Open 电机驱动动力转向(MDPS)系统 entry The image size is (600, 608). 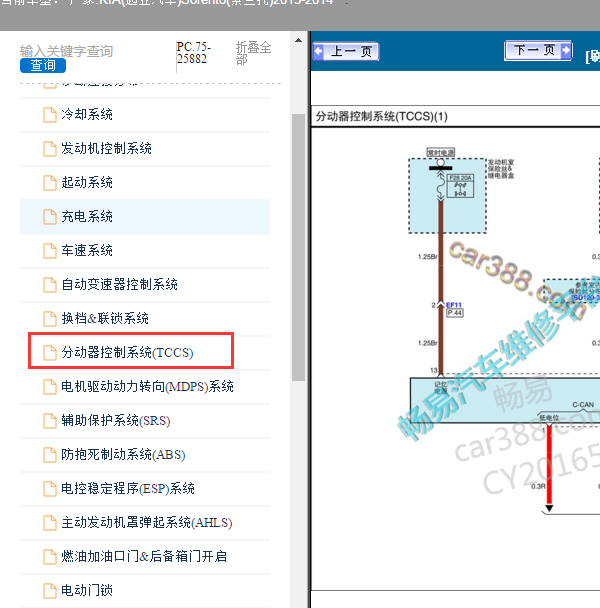(147, 387)
